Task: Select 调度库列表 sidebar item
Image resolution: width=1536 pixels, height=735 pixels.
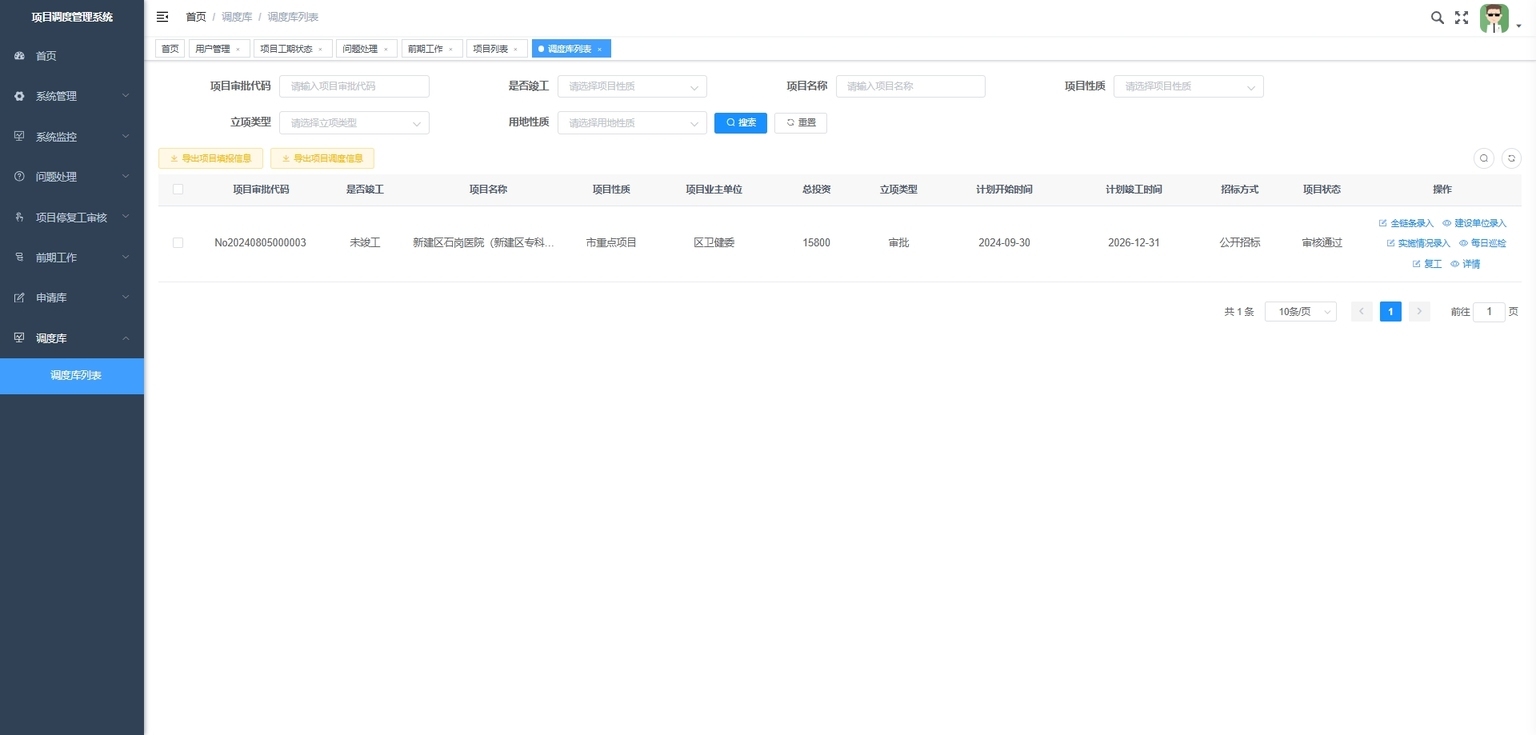Action: [72, 376]
